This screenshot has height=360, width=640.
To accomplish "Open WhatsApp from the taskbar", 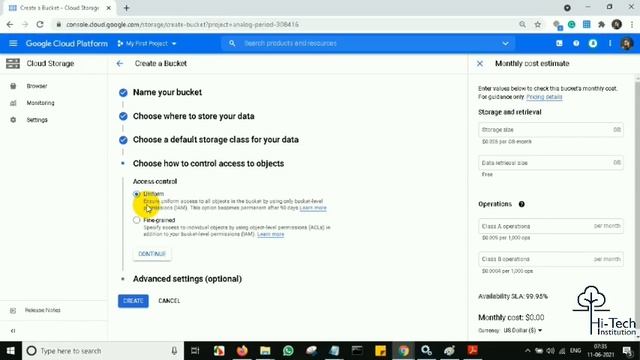I will click(288, 351).
